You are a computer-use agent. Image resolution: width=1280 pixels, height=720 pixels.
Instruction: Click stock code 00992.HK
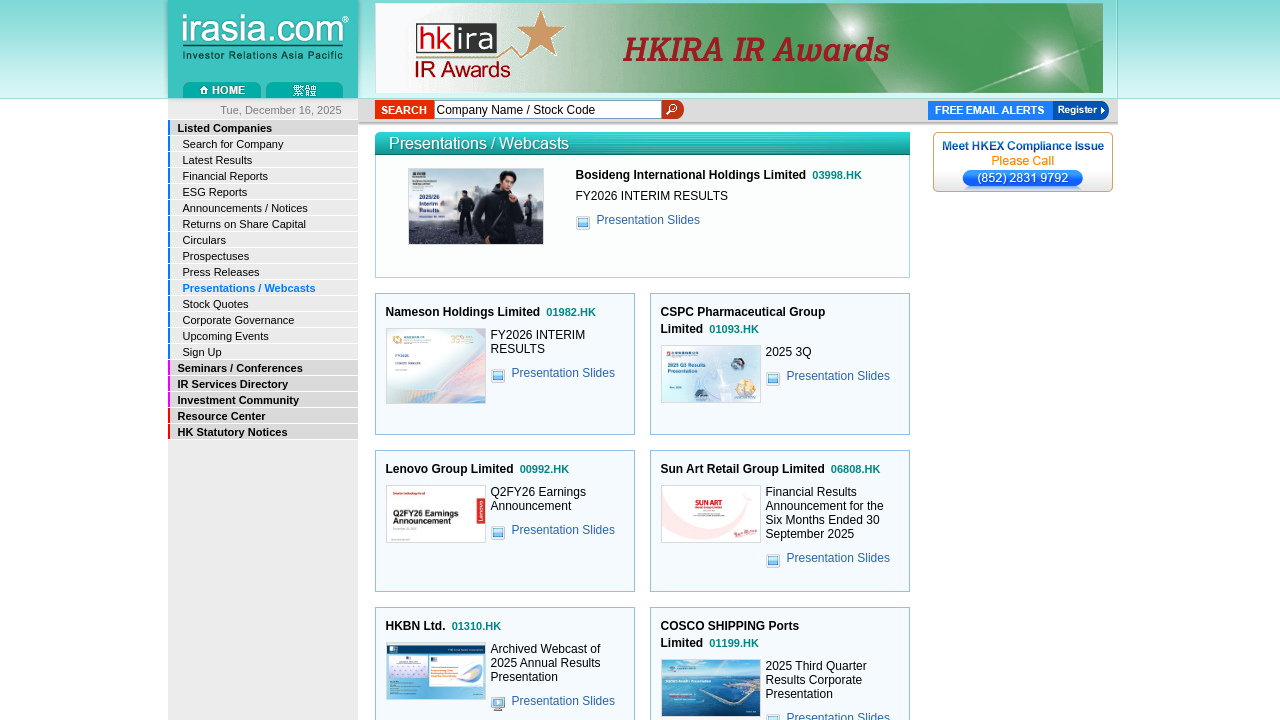pyautogui.click(x=544, y=469)
